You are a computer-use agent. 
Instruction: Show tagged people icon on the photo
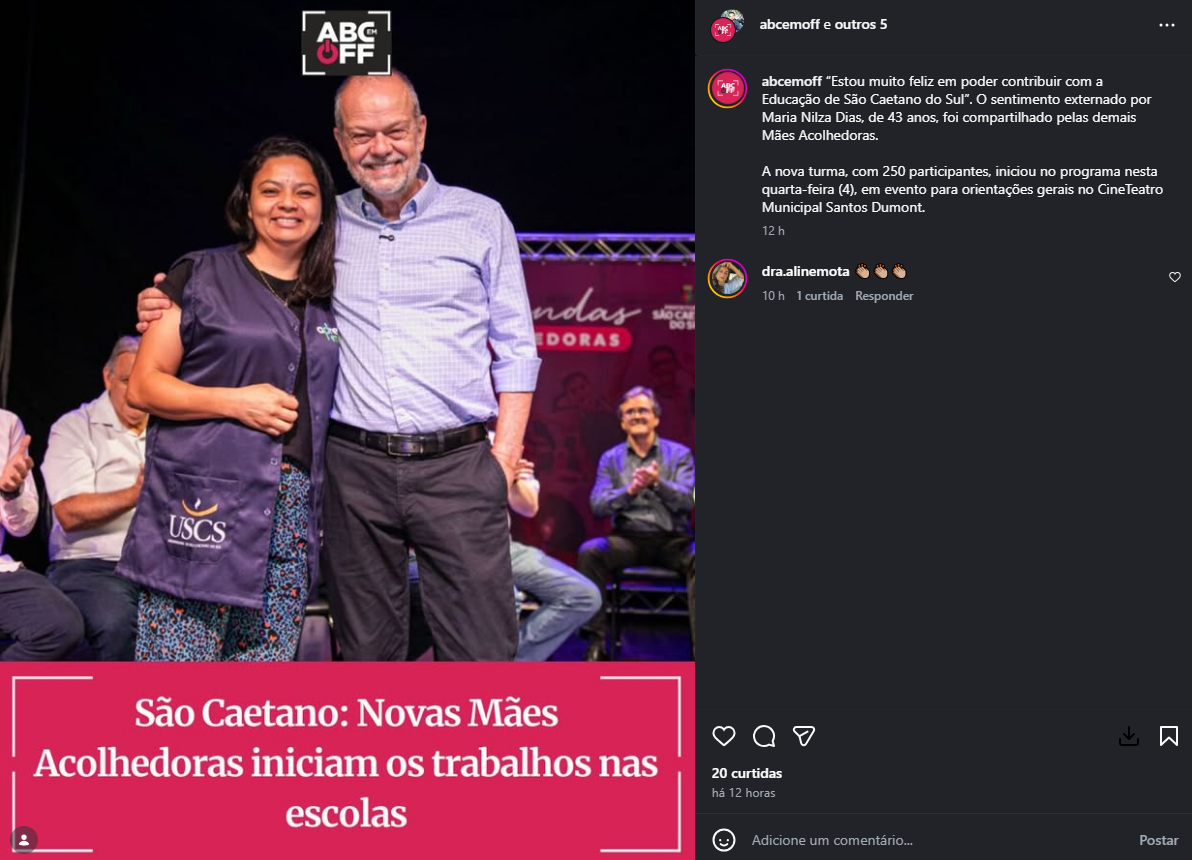click(24, 839)
